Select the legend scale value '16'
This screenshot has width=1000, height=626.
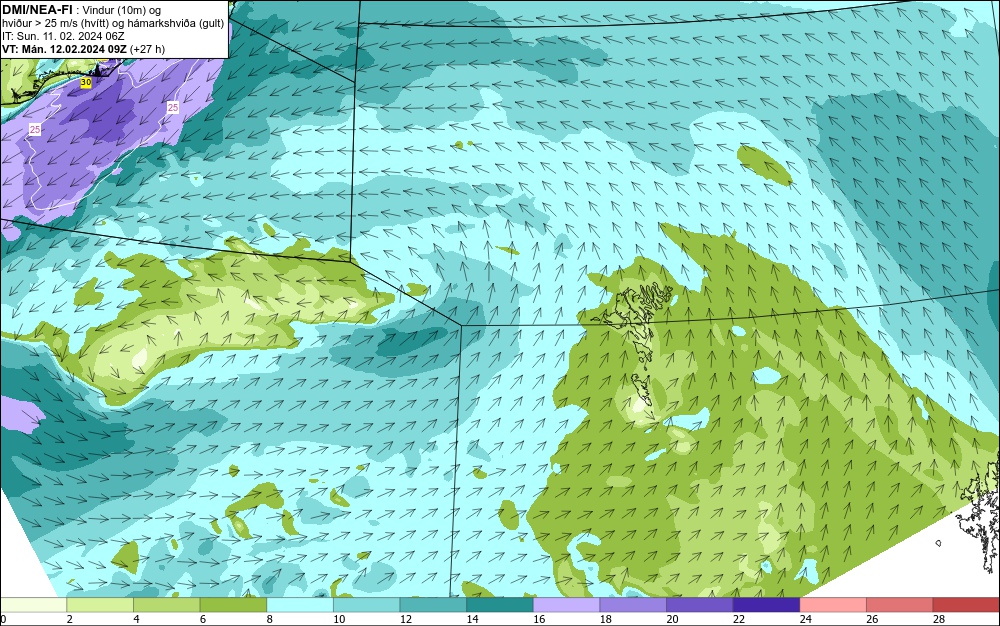(539, 619)
